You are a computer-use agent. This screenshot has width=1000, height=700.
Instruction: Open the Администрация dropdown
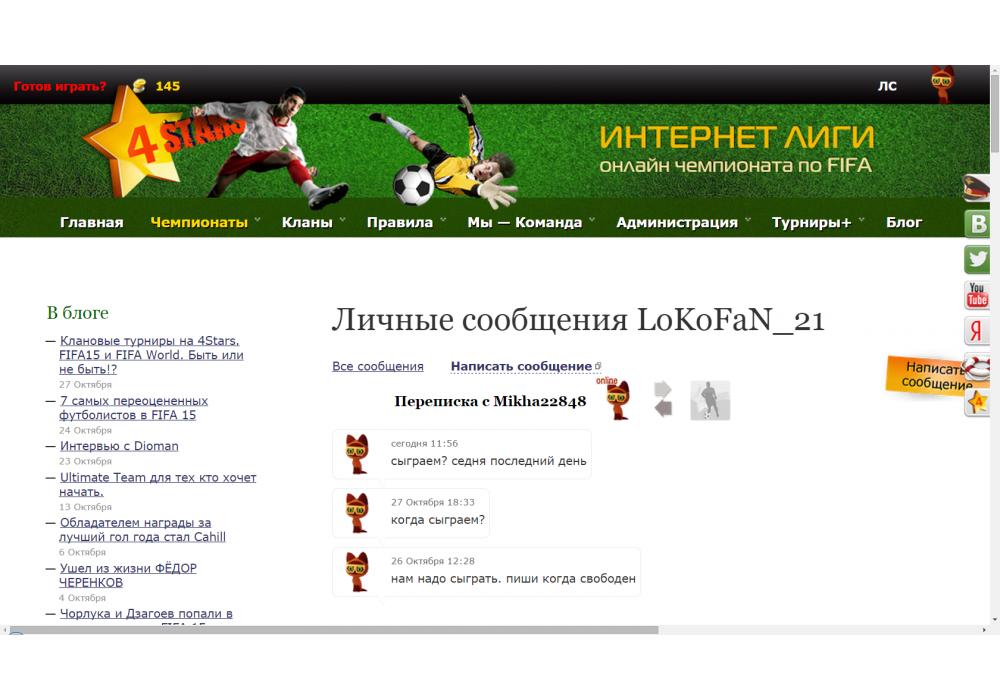pos(677,222)
